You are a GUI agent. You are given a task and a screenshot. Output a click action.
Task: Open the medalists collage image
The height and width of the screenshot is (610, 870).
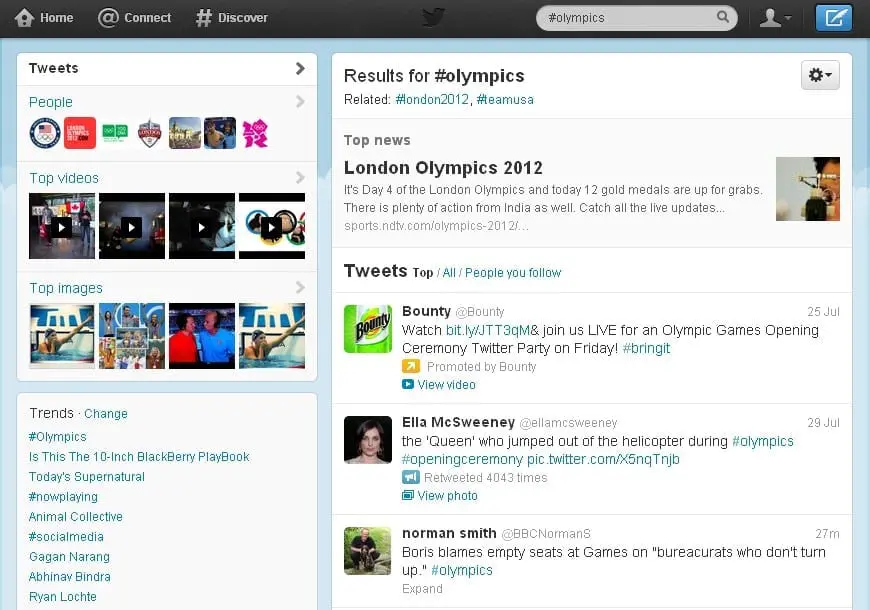(131, 336)
